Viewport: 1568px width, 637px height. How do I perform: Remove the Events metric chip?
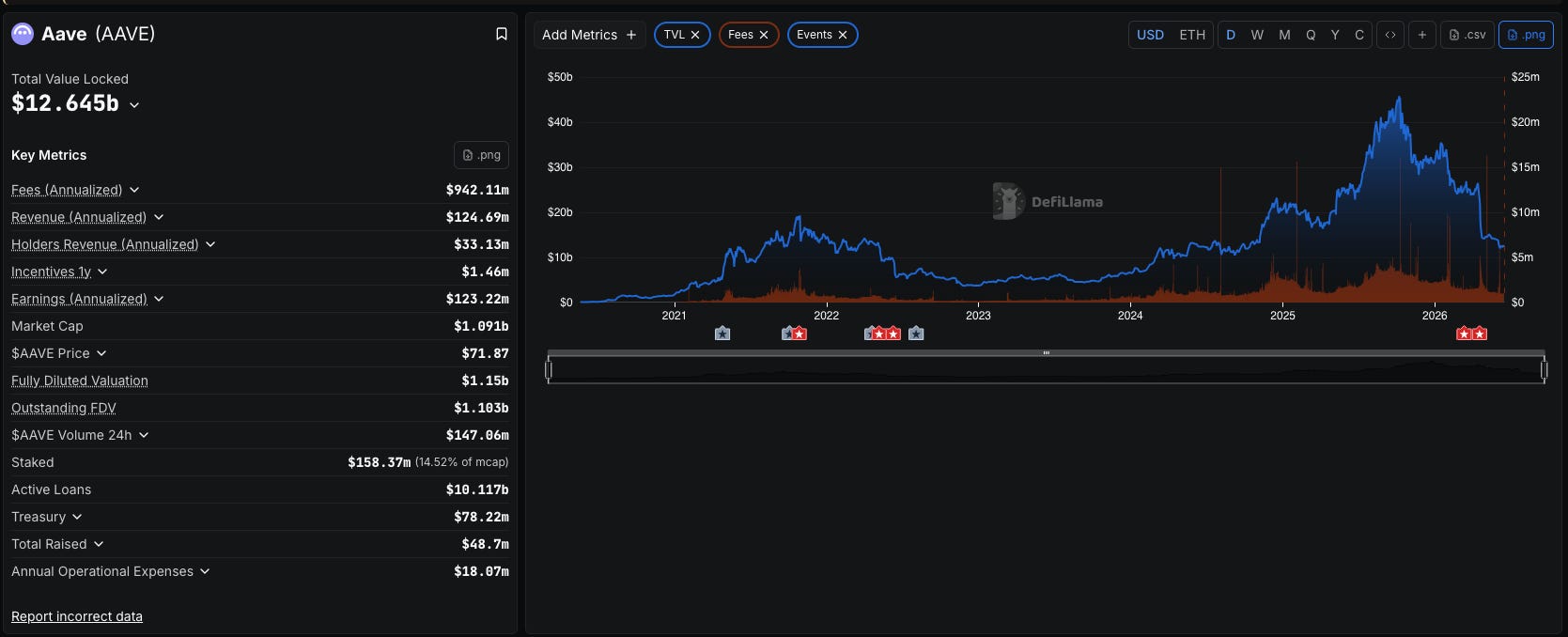(x=843, y=35)
